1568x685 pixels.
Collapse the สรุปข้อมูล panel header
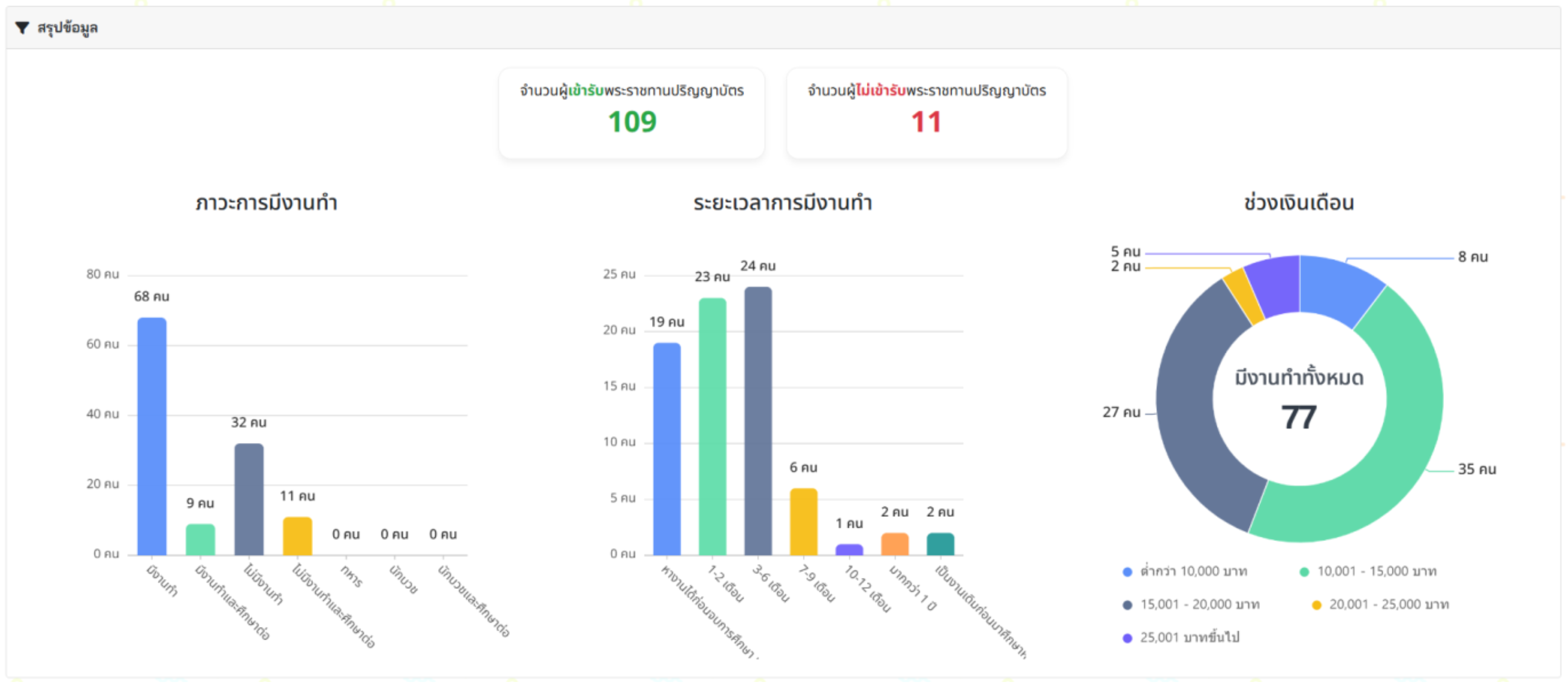point(783,27)
